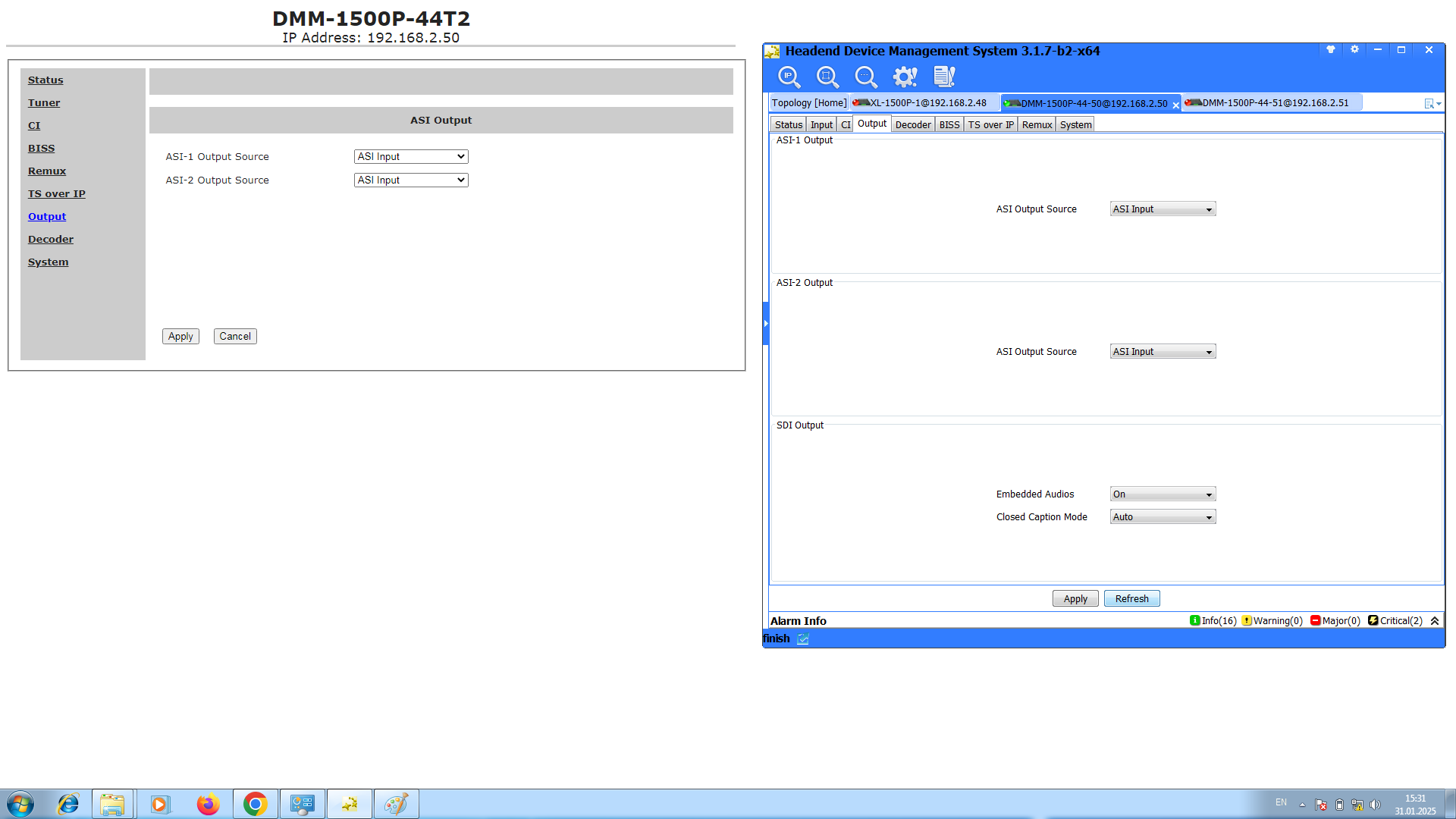Open the log document icon in toolbar
This screenshot has height=819, width=1456.
pyautogui.click(x=944, y=77)
